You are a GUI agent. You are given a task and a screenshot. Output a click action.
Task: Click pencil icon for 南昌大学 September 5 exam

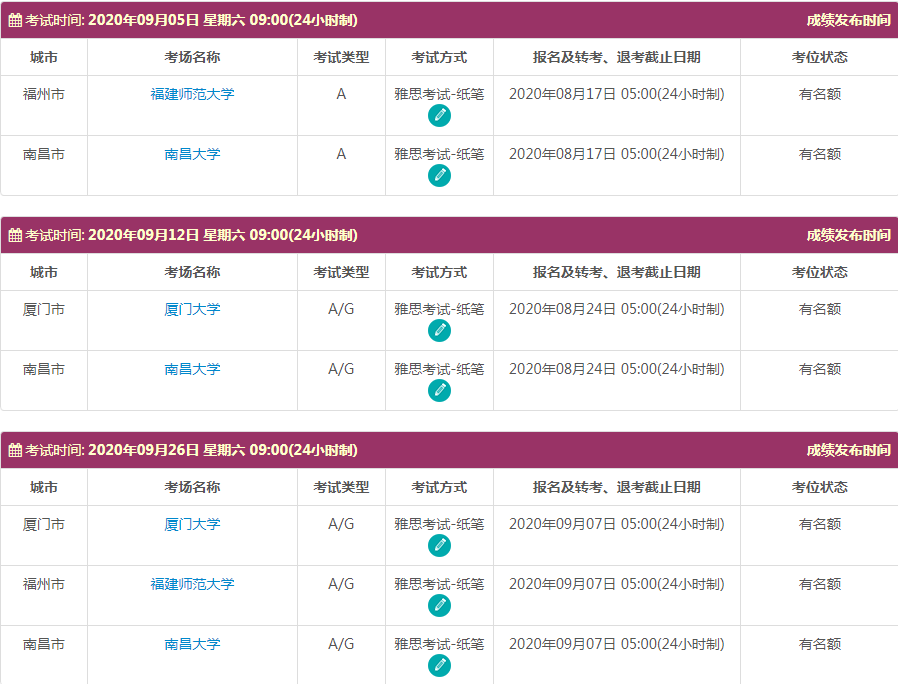pyautogui.click(x=439, y=176)
